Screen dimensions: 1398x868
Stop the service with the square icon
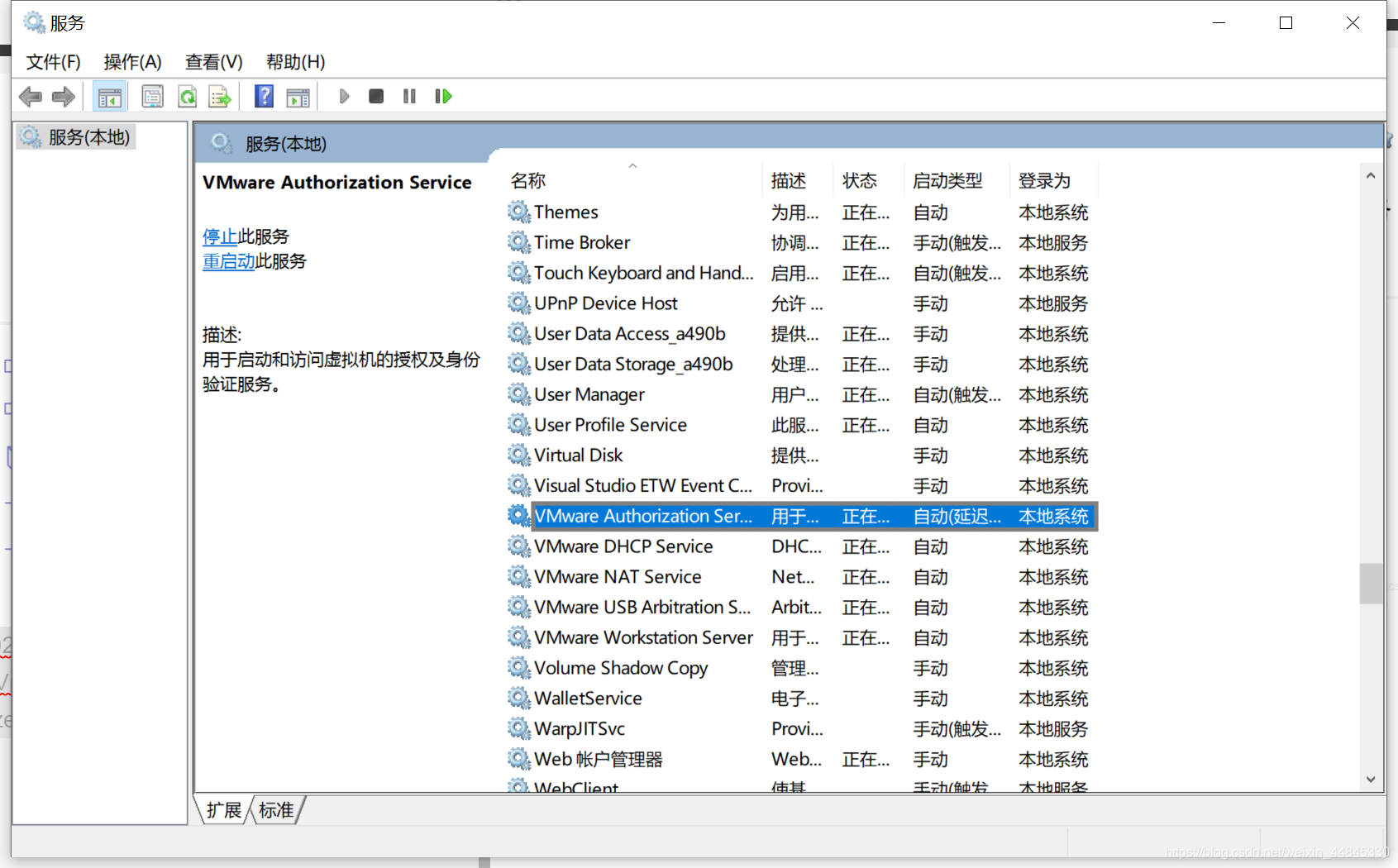pyautogui.click(x=376, y=97)
